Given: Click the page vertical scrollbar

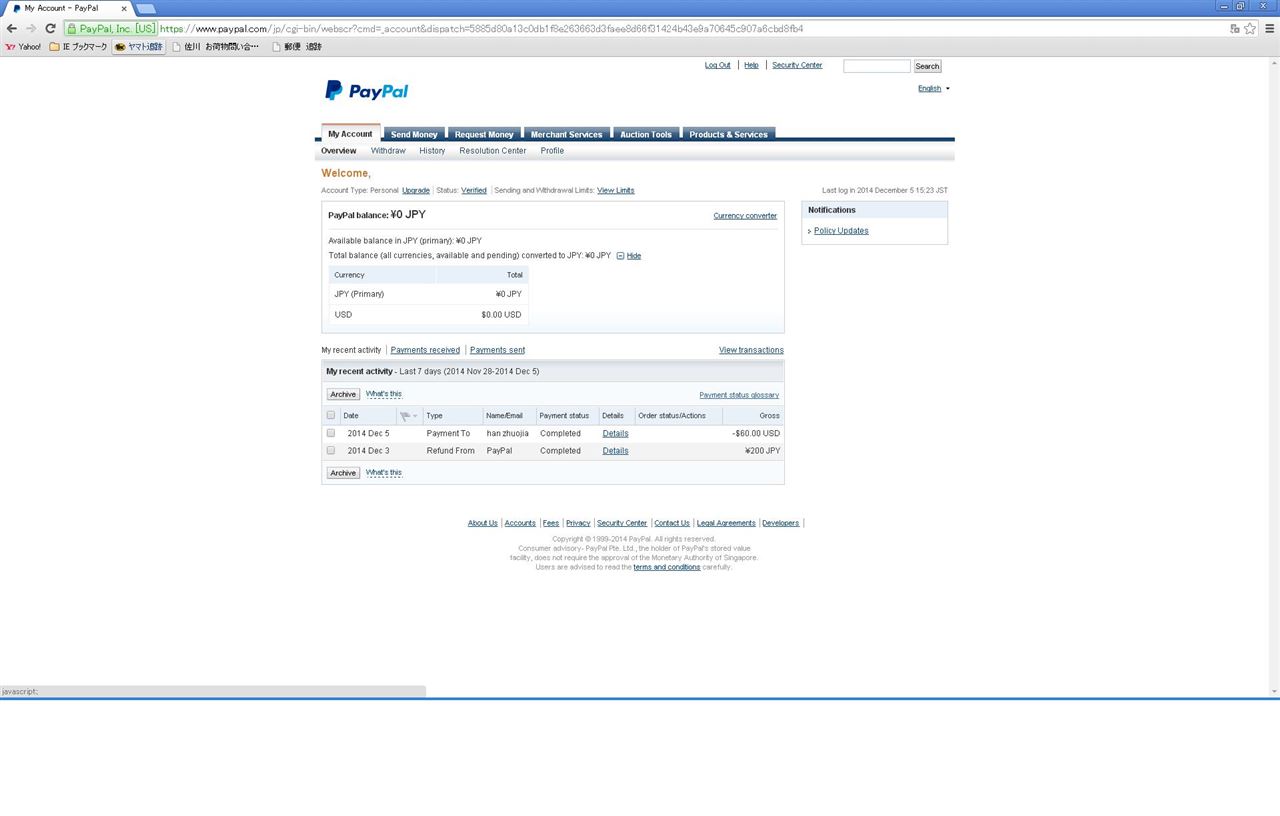Looking at the screenshot, I should pos(1274,375).
